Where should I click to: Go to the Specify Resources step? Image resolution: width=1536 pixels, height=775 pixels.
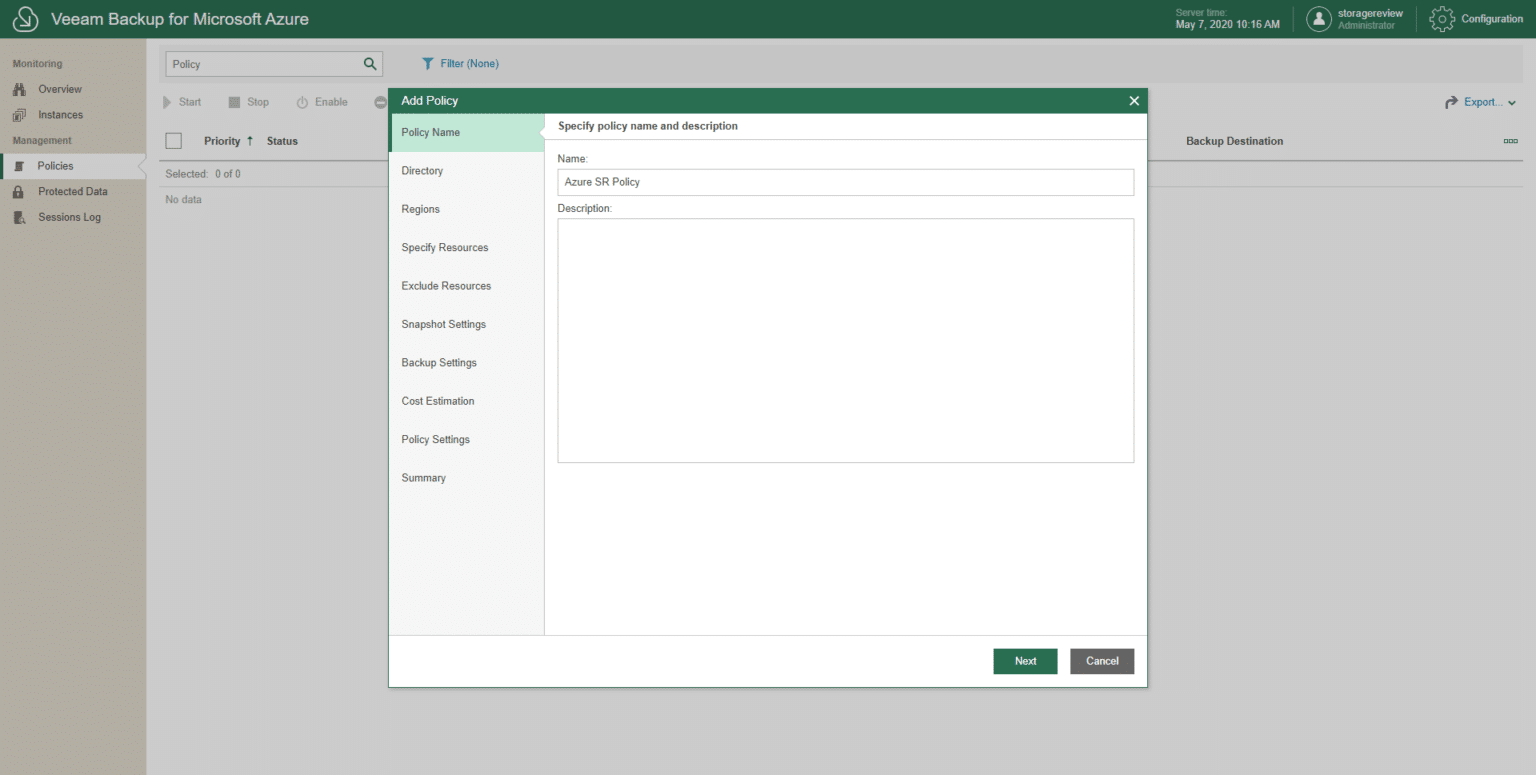coord(466,248)
